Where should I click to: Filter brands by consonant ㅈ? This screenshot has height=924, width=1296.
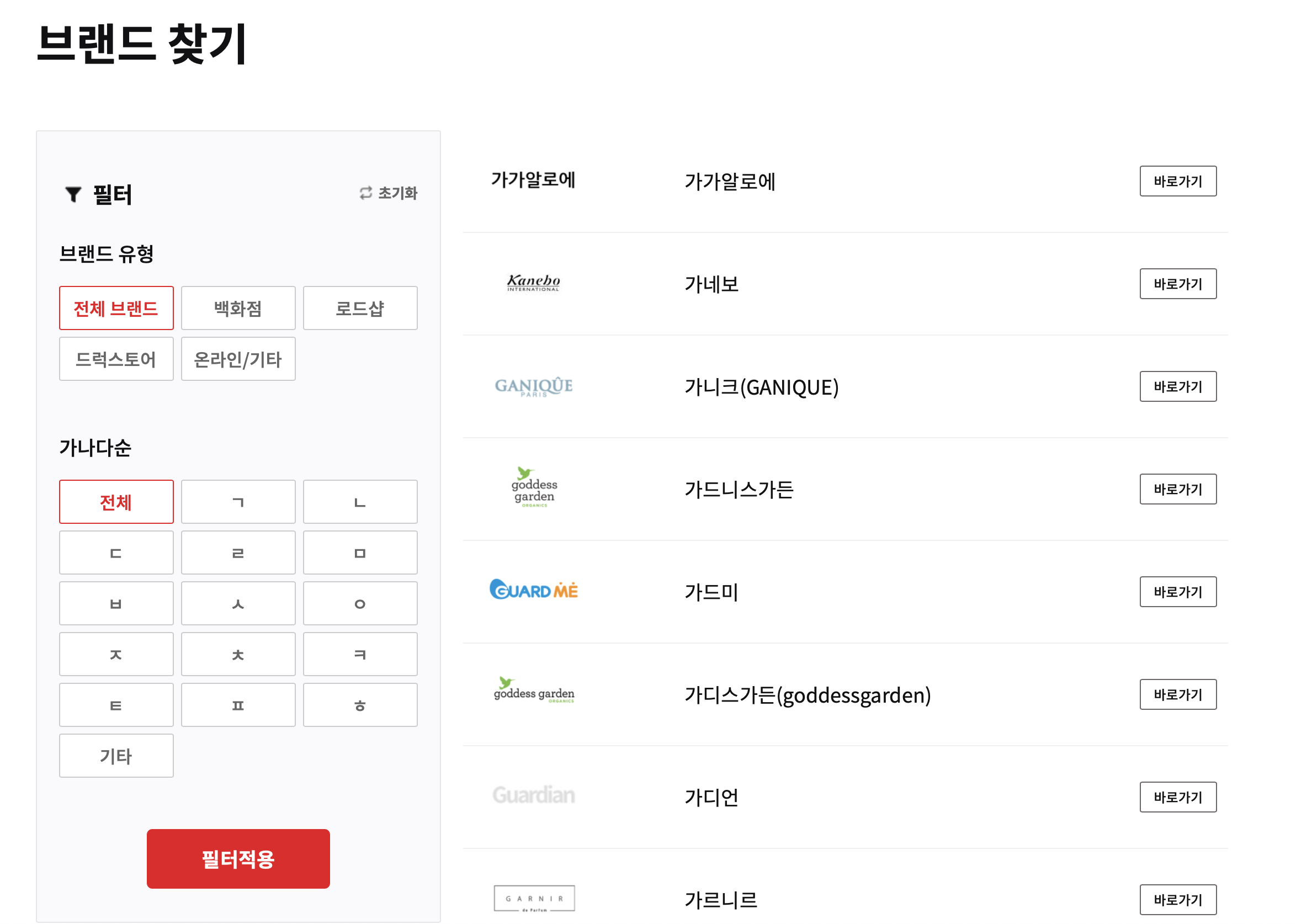pyautogui.click(x=116, y=654)
